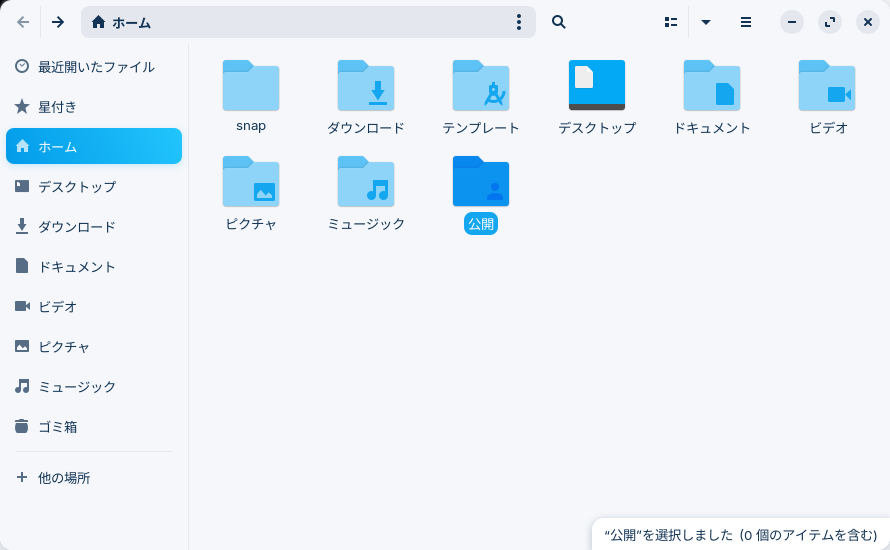Show 最近開いたファイル in sidebar

pyautogui.click(x=94, y=66)
